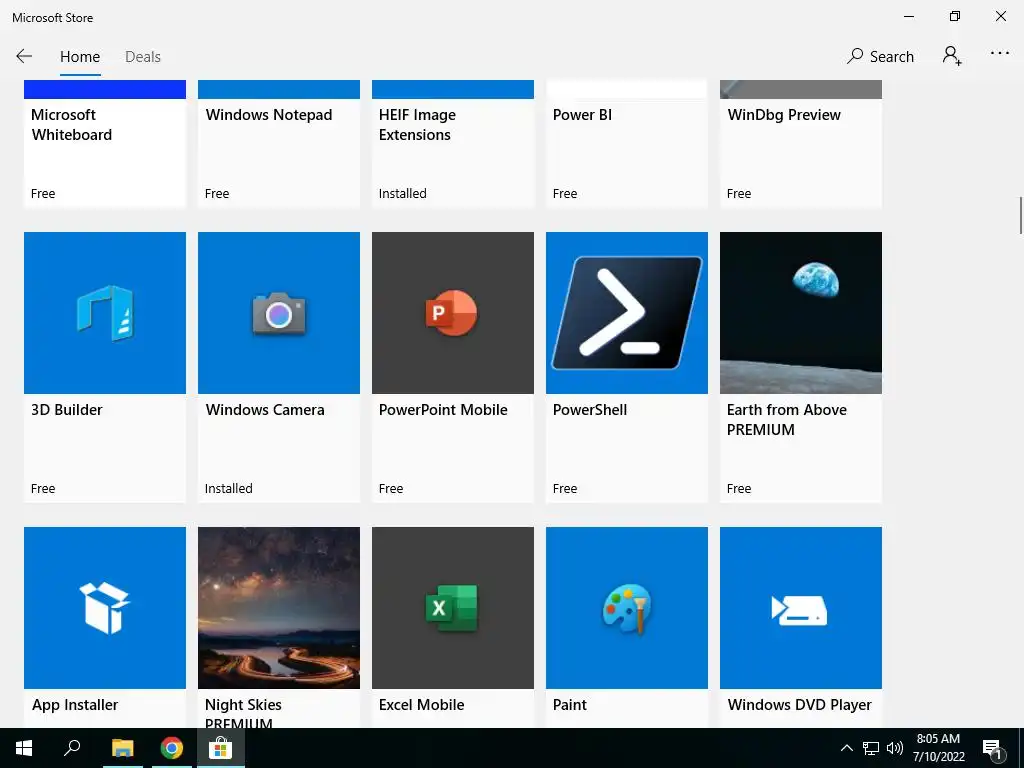Open the PowerShell app icon
The image size is (1024, 768).
(x=627, y=313)
